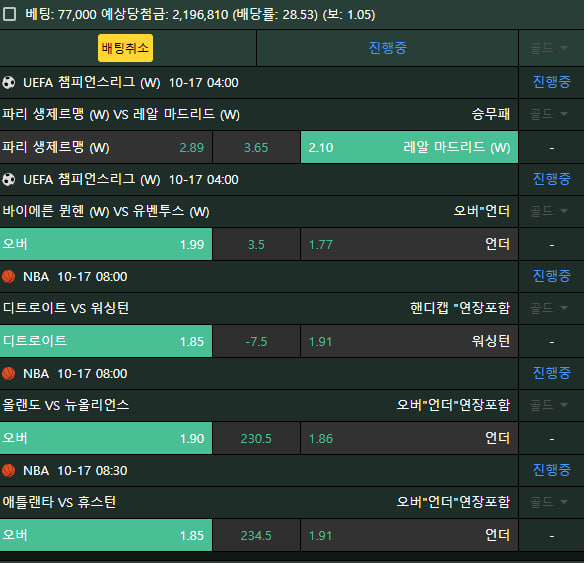
Task: Open the 골드 dropdown in the 올랜도 VS 뉴올리언스 row
Action: (x=549, y=405)
